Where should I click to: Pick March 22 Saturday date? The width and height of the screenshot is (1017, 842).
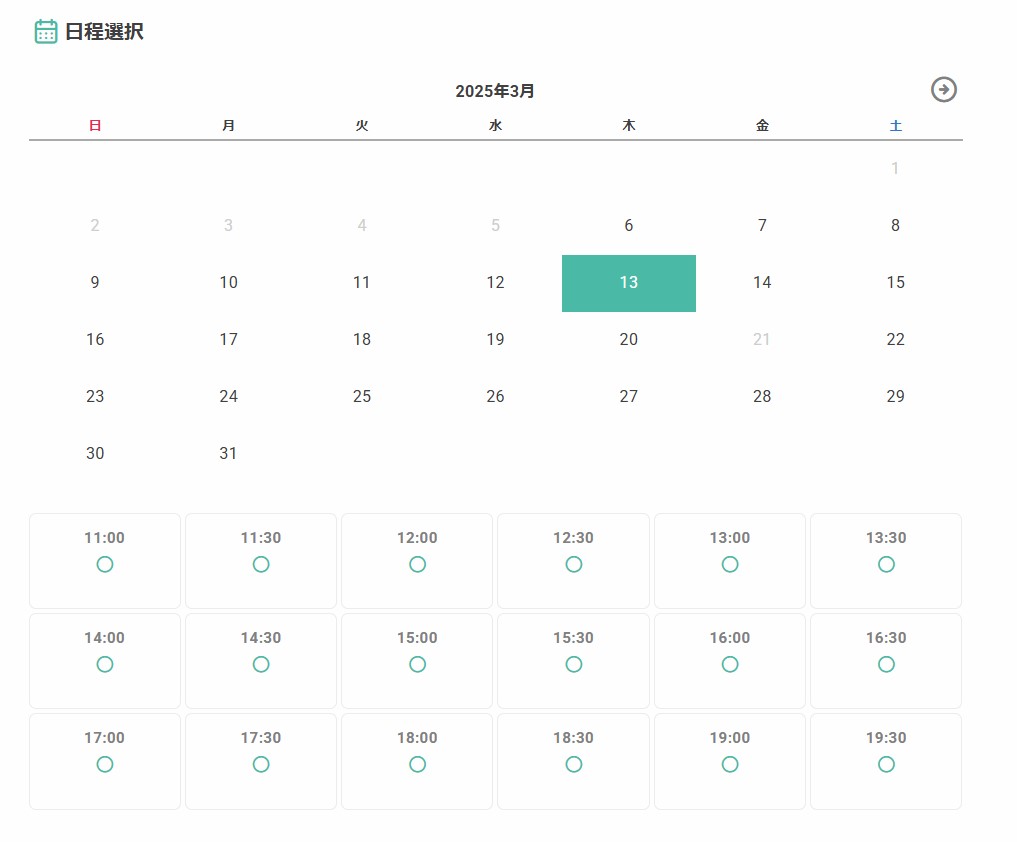[x=895, y=340]
